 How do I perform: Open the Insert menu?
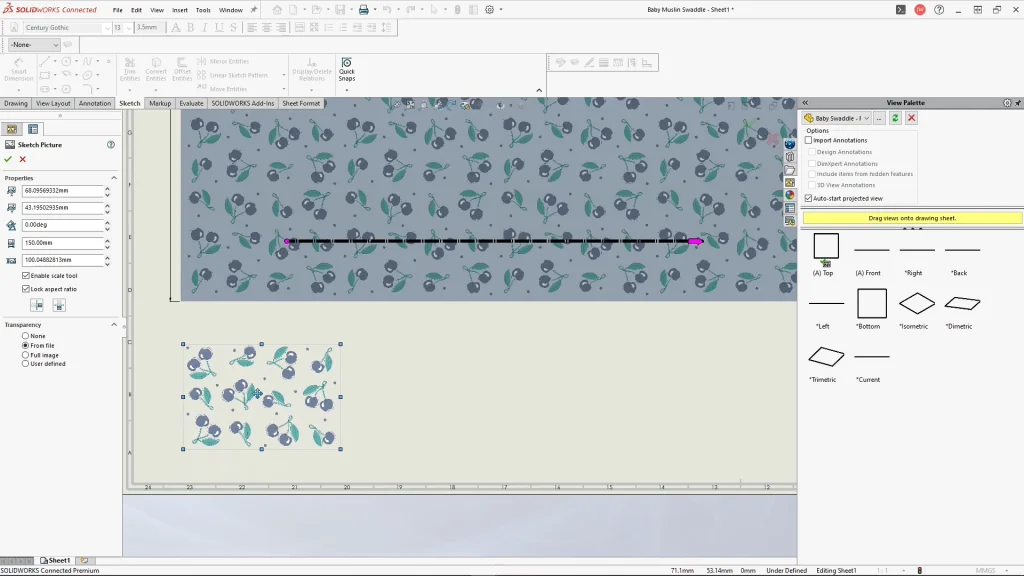coord(180,10)
